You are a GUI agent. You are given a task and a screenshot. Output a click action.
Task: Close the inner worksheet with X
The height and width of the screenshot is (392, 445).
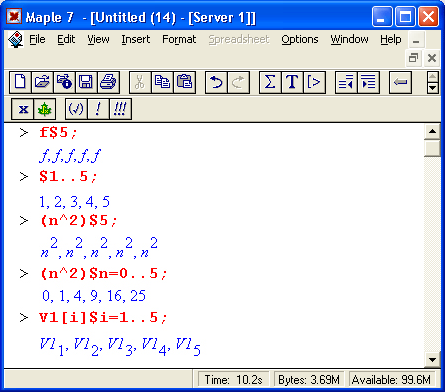tap(432, 58)
